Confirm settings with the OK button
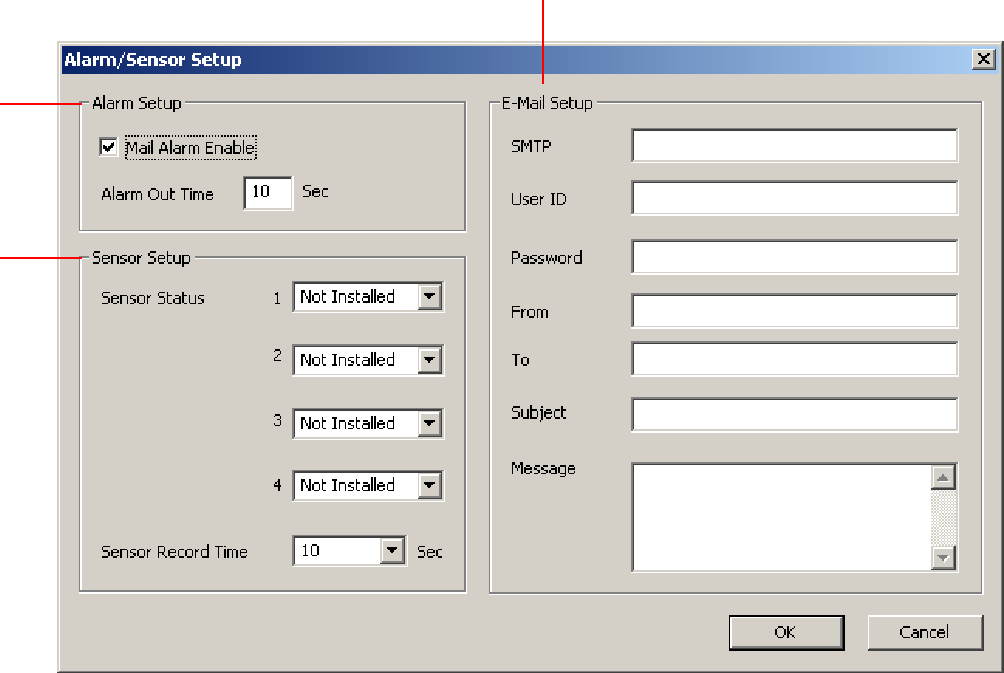 tap(786, 633)
